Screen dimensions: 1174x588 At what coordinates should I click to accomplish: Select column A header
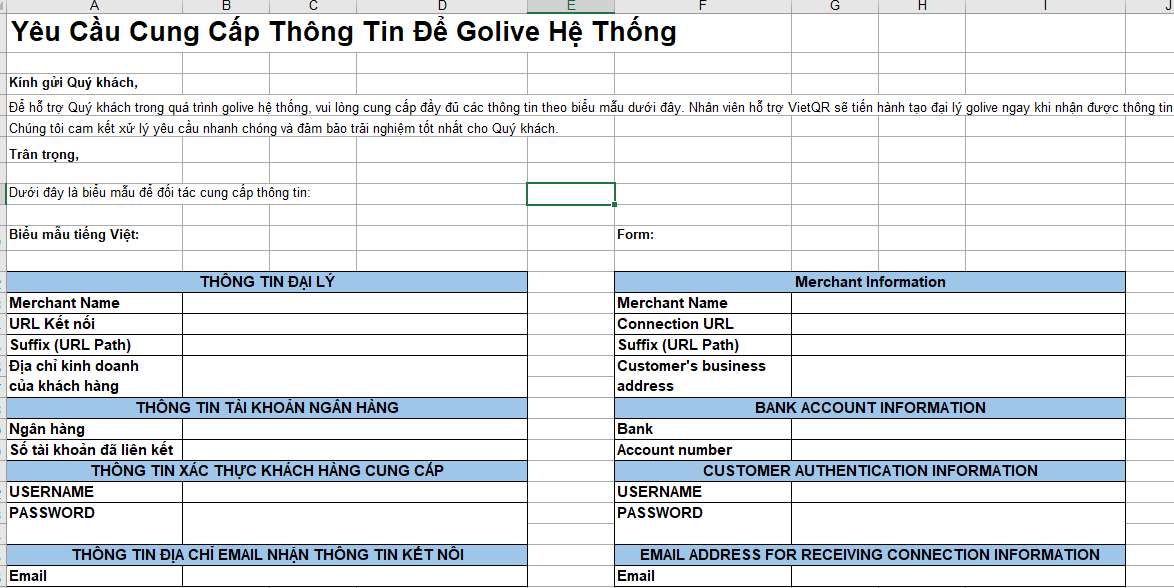[x=94, y=6]
